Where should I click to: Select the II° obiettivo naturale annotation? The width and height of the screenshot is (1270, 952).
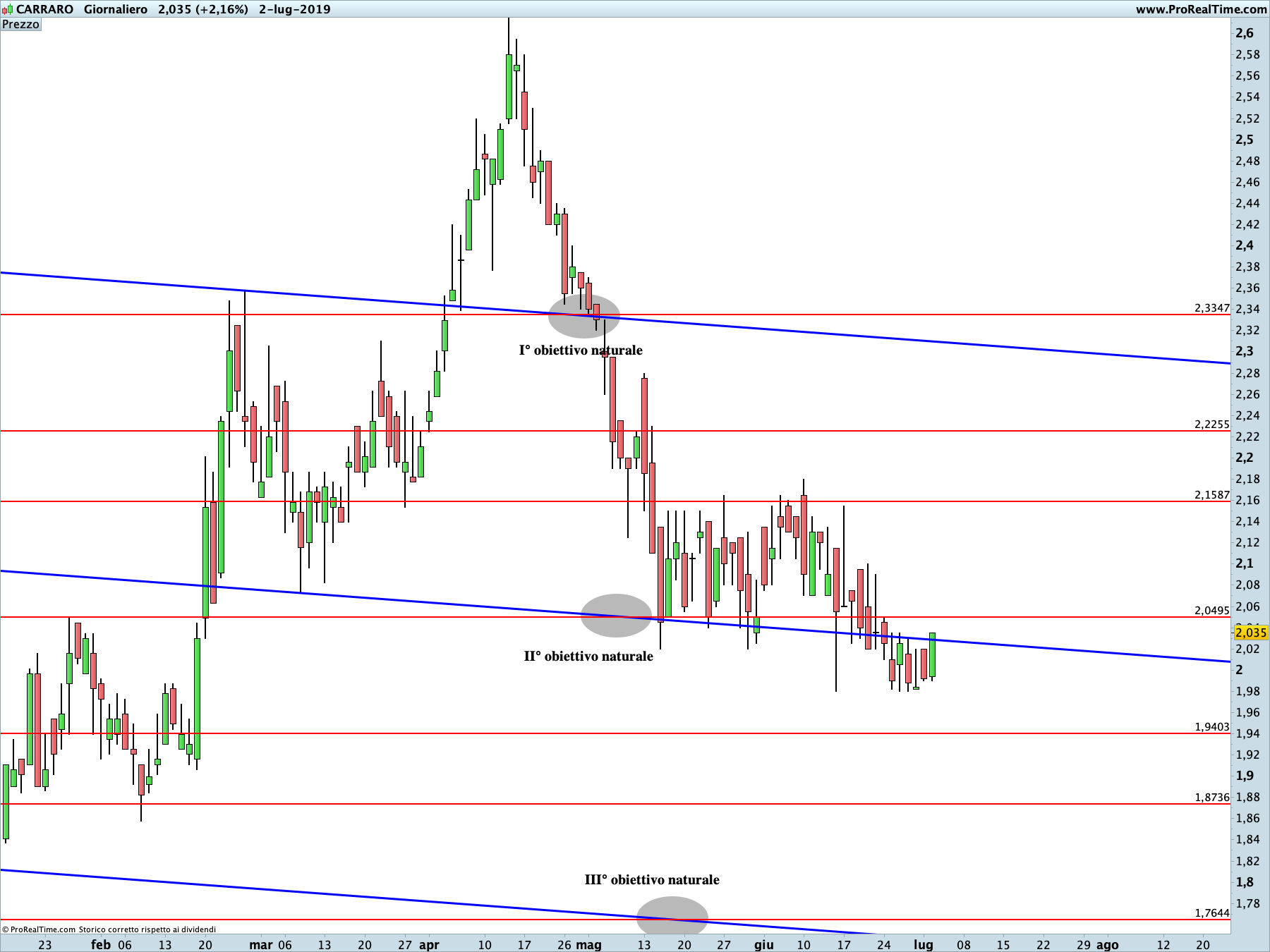(588, 657)
